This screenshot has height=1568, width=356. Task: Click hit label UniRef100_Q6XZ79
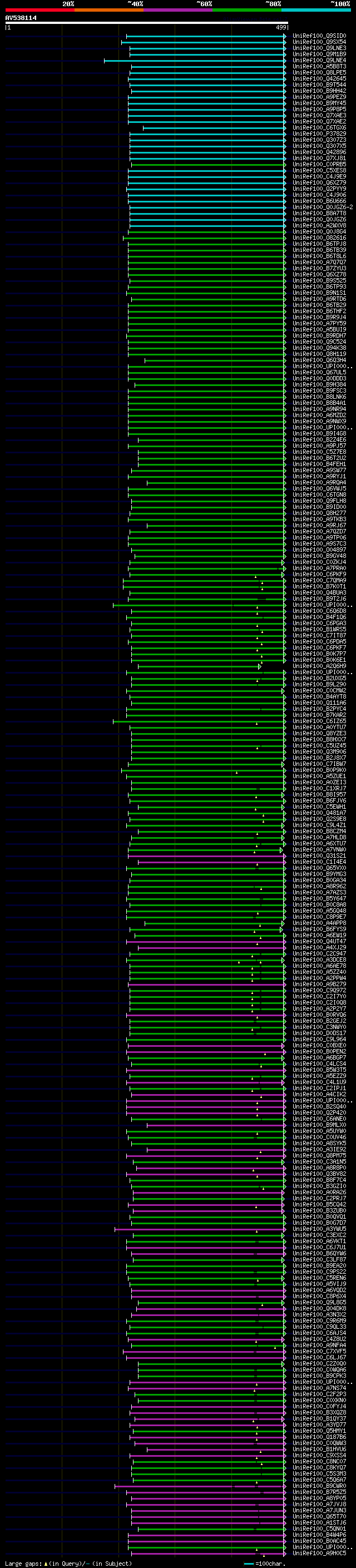(x=319, y=182)
